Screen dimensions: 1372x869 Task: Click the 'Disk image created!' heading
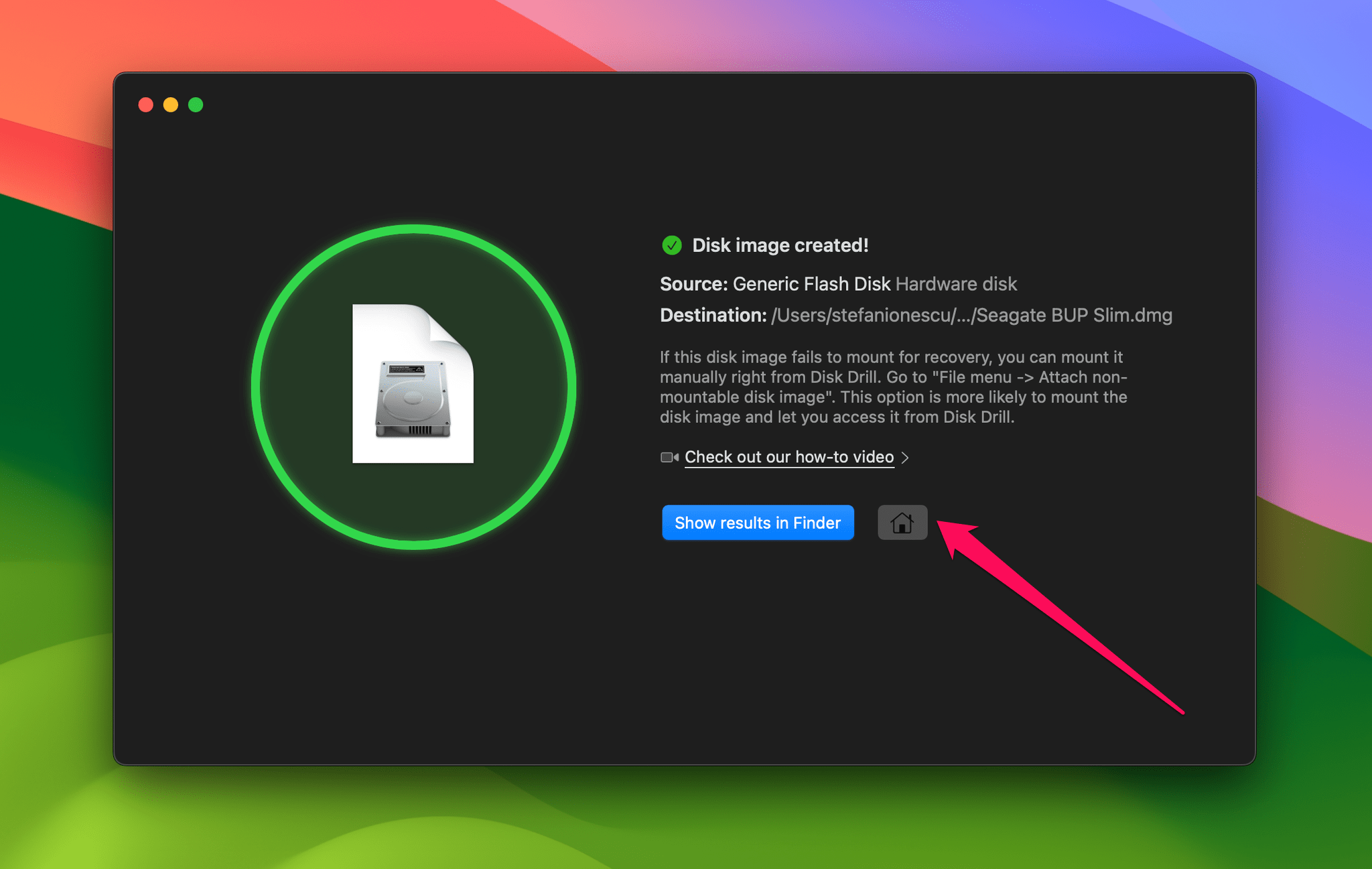[x=780, y=245]
